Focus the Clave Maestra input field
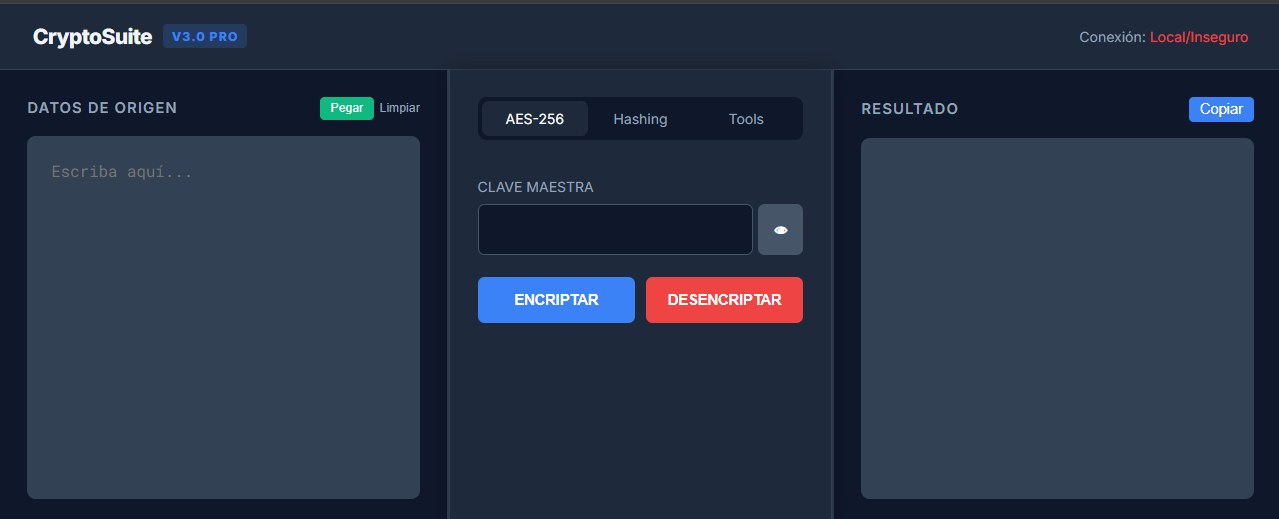Viewport: 1279px width, 519px height. point(615,230)
